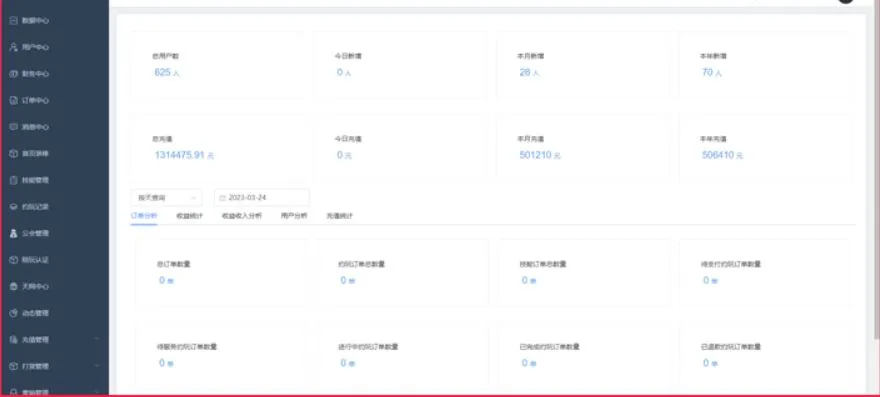
Task: Click the 技能订单总数量 card label
Action: tap(543, 264)
